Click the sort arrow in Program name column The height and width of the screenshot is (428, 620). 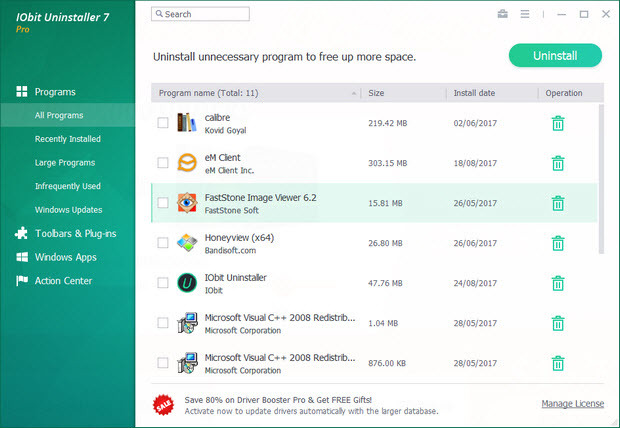(354, 93)
